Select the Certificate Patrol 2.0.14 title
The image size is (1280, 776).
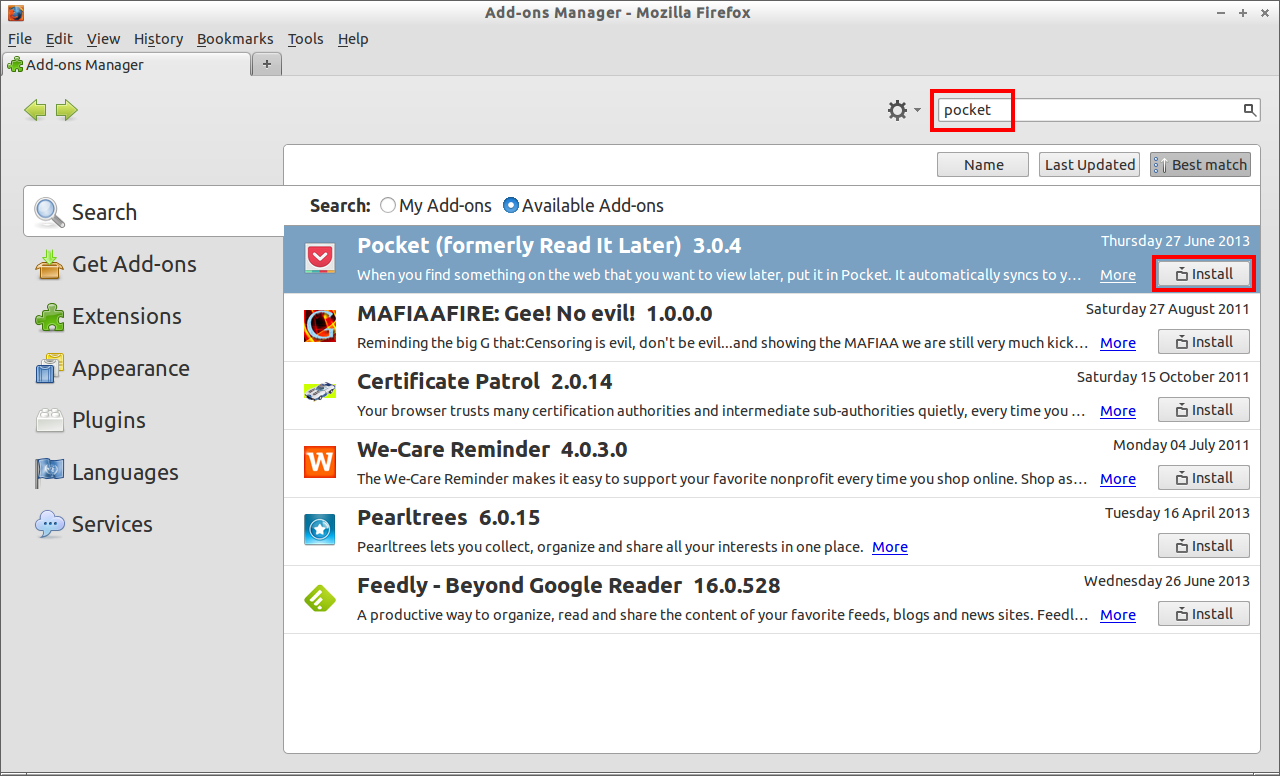[485, 382]
